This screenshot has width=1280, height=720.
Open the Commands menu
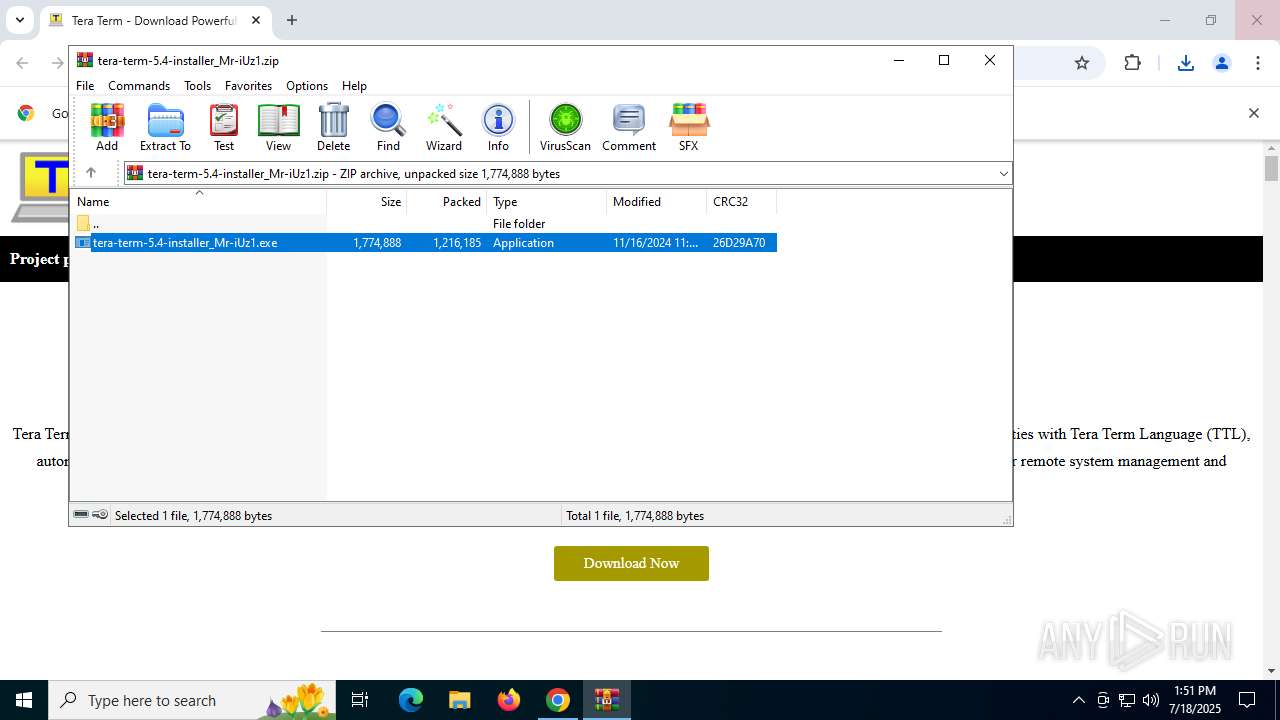139,86
